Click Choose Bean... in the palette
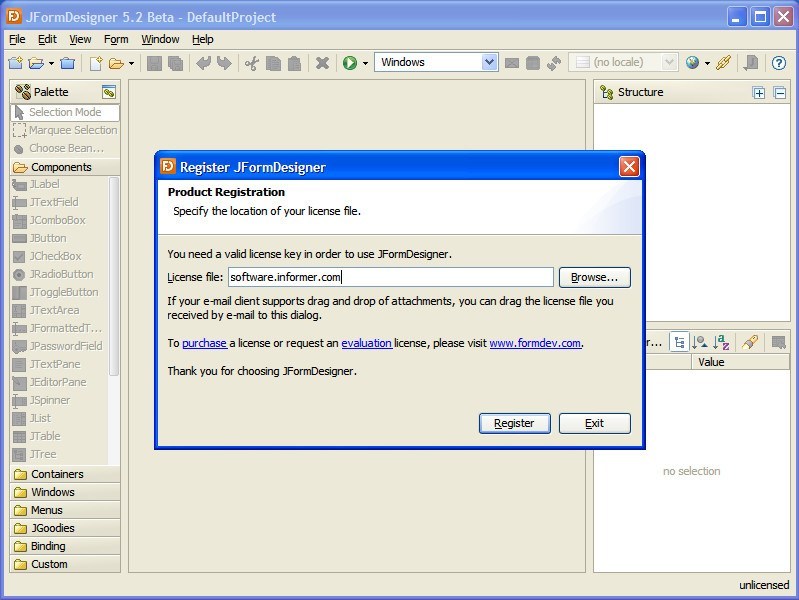This screenshot has width=799, height=600. [x=65, y=148]
